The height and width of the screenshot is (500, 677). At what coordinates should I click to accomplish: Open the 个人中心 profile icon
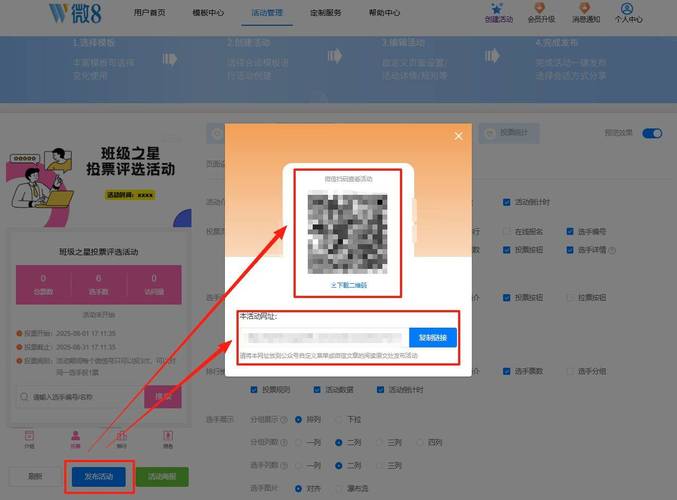[627, 8]
